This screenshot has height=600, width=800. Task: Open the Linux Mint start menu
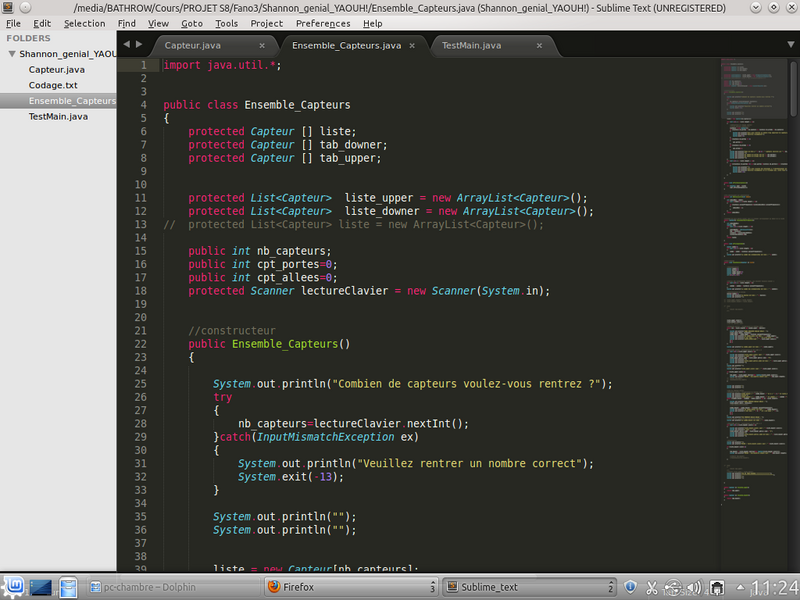point(14,587)
